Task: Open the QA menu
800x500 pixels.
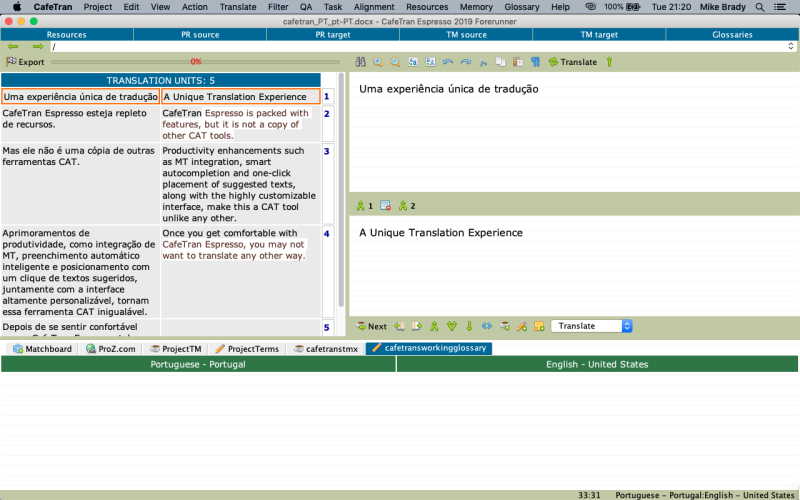Action: (x=306, y=7)
